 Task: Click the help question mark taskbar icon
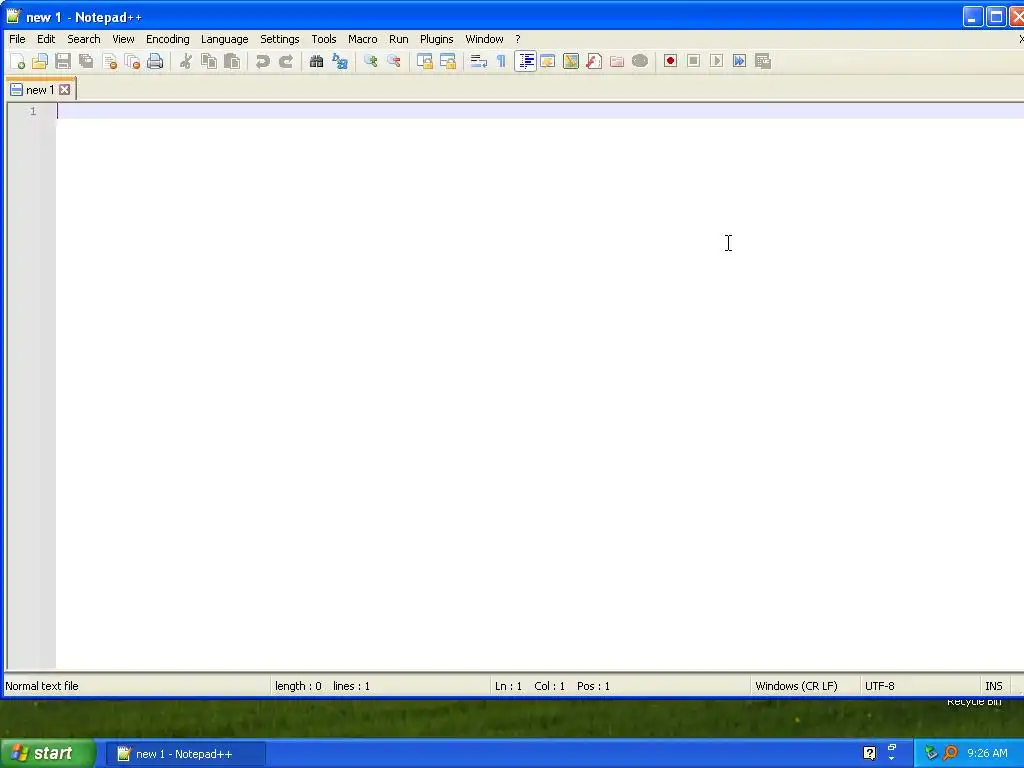(x=869, y=753)
